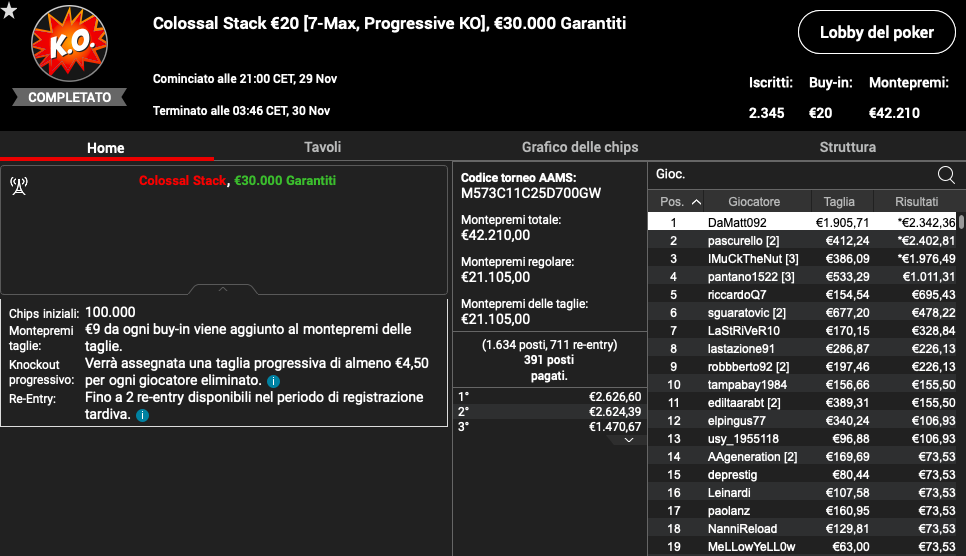
Task: Sort players by Risultati column
Action: (x=916, y=202)
